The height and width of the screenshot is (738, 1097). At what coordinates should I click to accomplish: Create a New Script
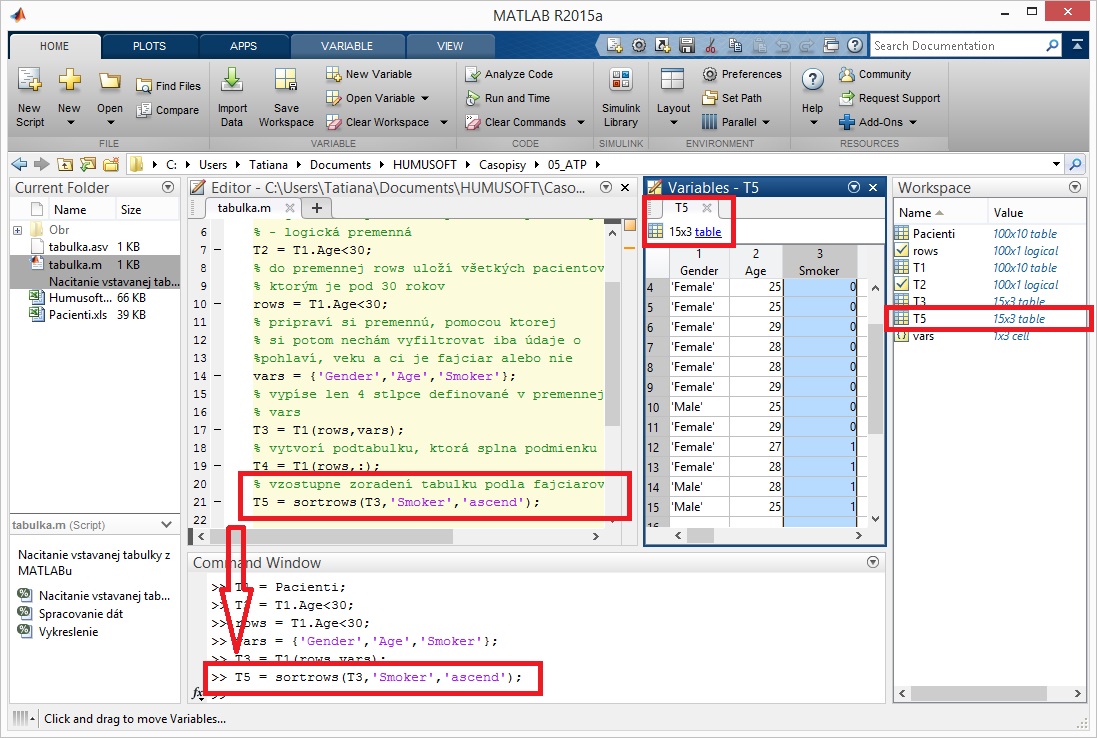point(29,98)
